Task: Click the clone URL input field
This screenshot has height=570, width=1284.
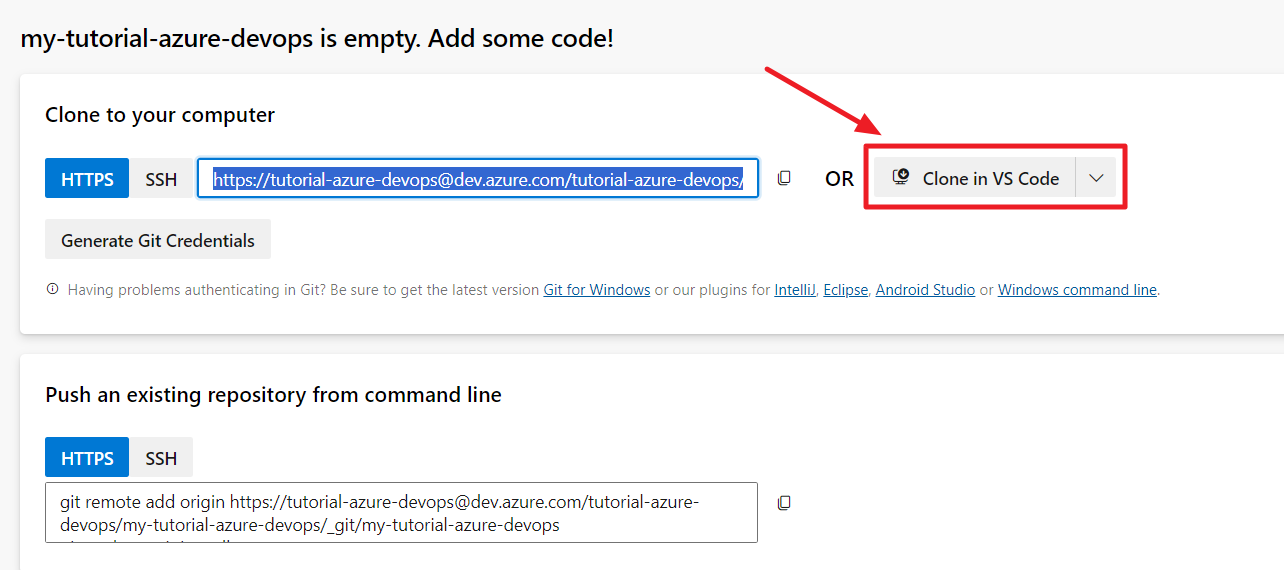Action: [x=478, y=178]
